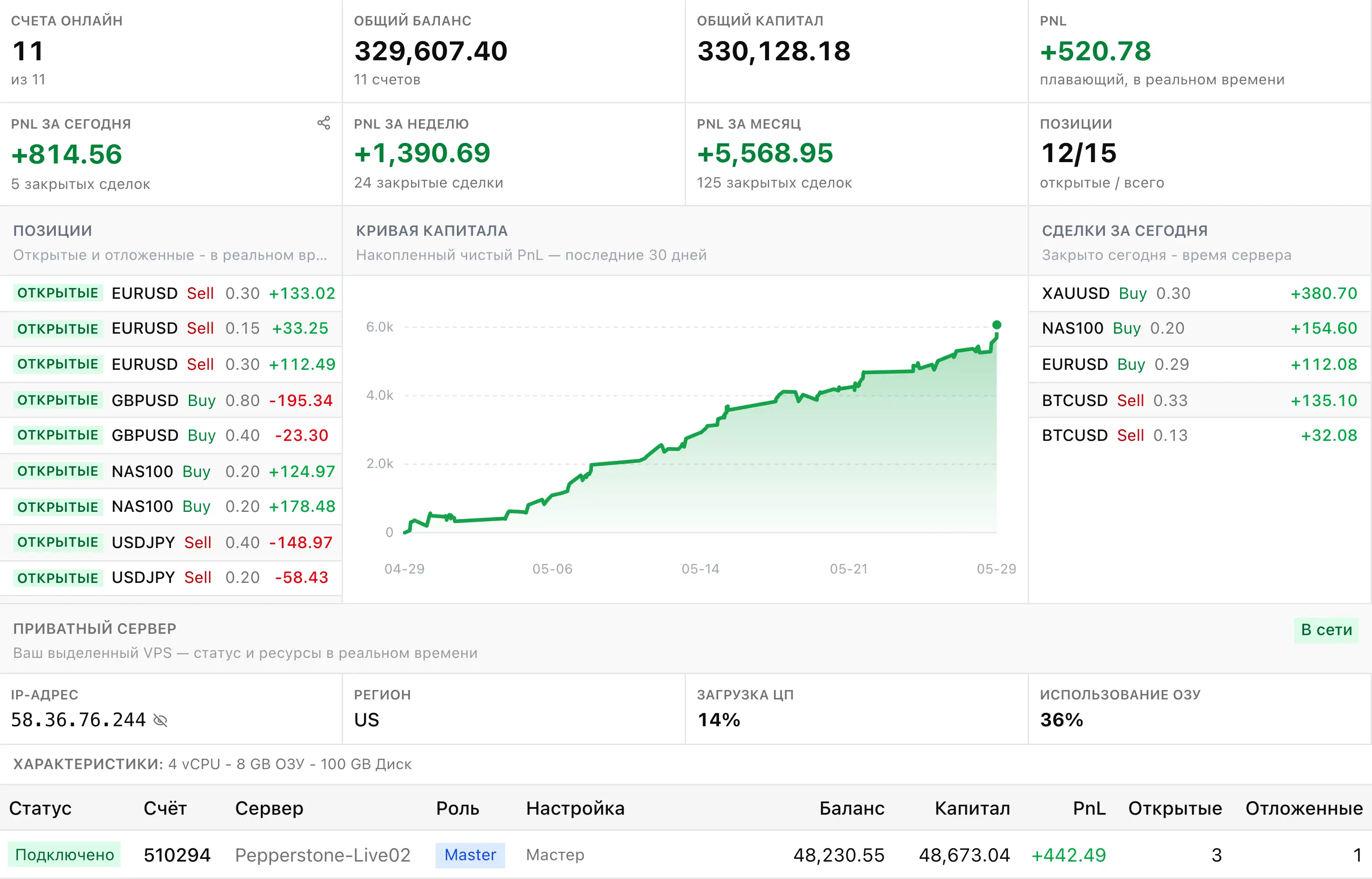
Task: Click the В сети server status badge
Action: 1326,630
